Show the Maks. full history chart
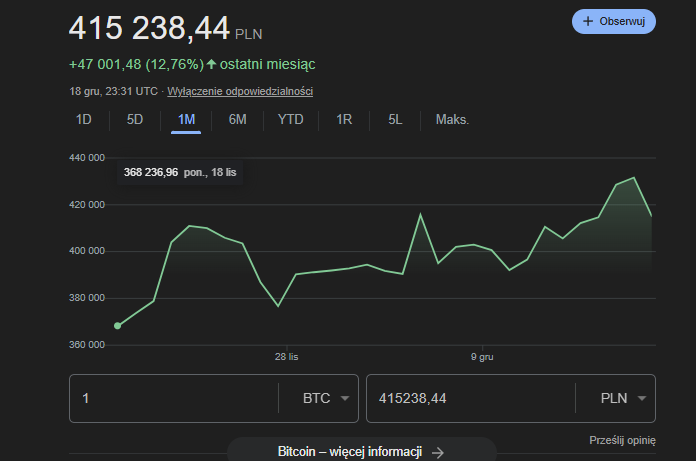Image resolution: width=696 pixels, height=461 pixels. (x=452, y=119)
